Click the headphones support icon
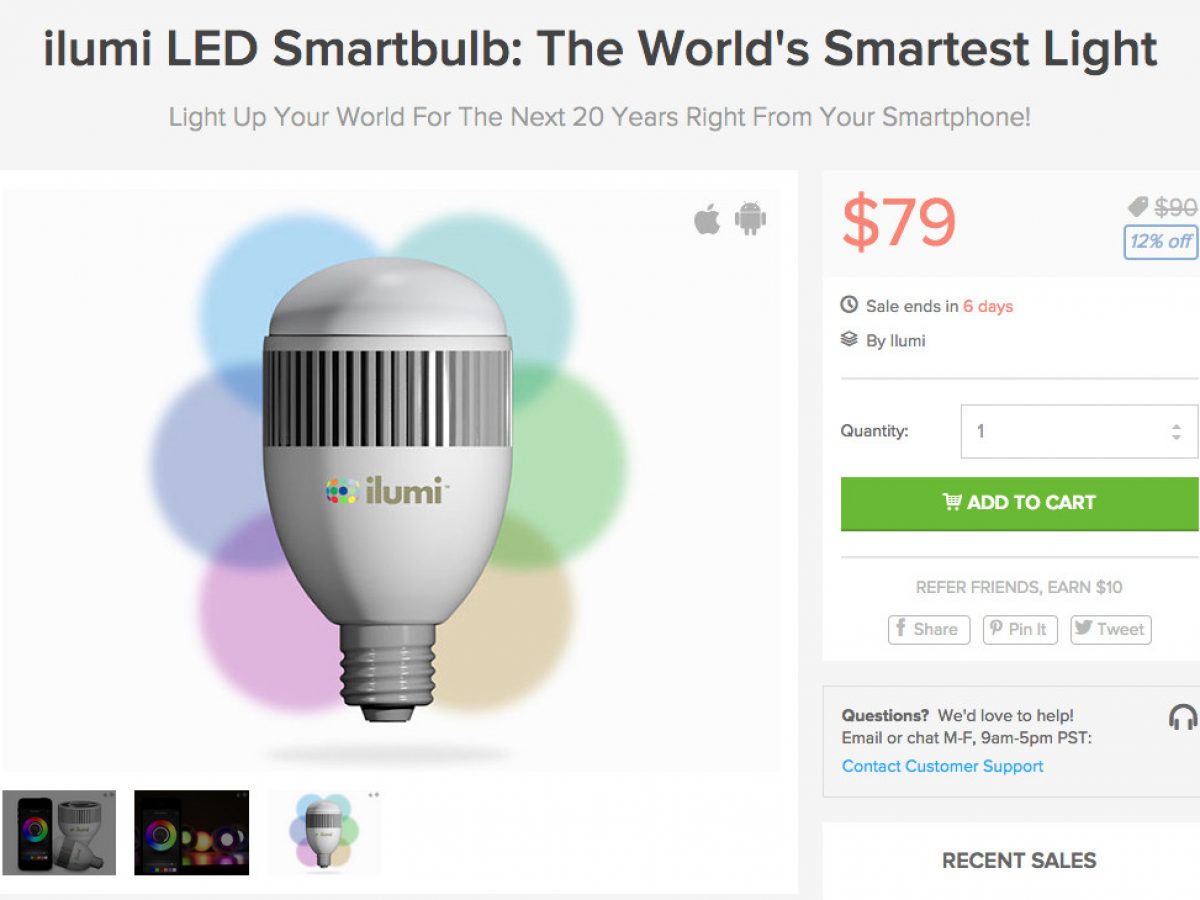Screen dimensions: 1200x900 coord(1182,717)
